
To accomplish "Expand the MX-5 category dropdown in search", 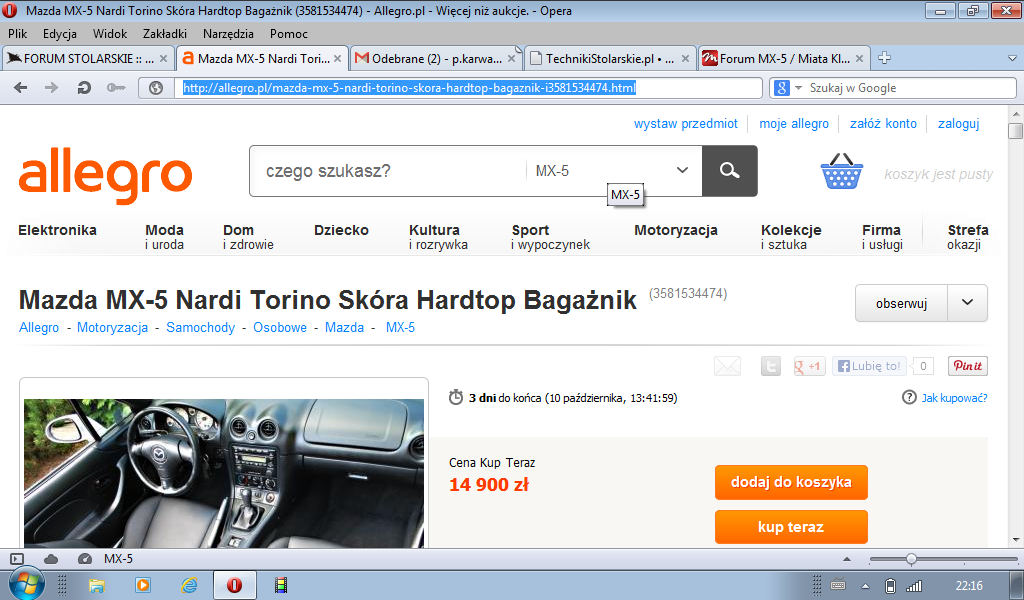I will [682, 170].
